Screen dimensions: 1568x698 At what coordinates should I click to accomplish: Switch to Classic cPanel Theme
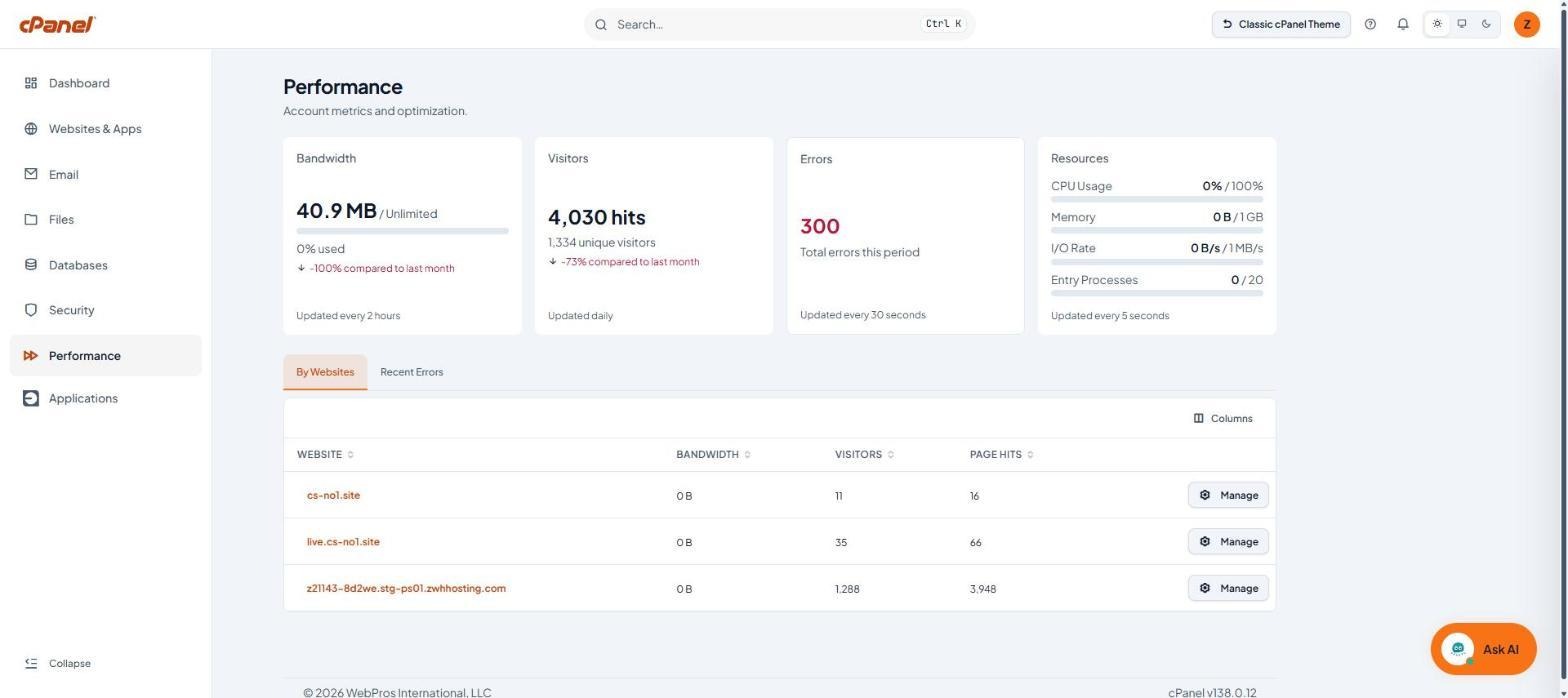pyautogui.click(x=1281, y=24)
